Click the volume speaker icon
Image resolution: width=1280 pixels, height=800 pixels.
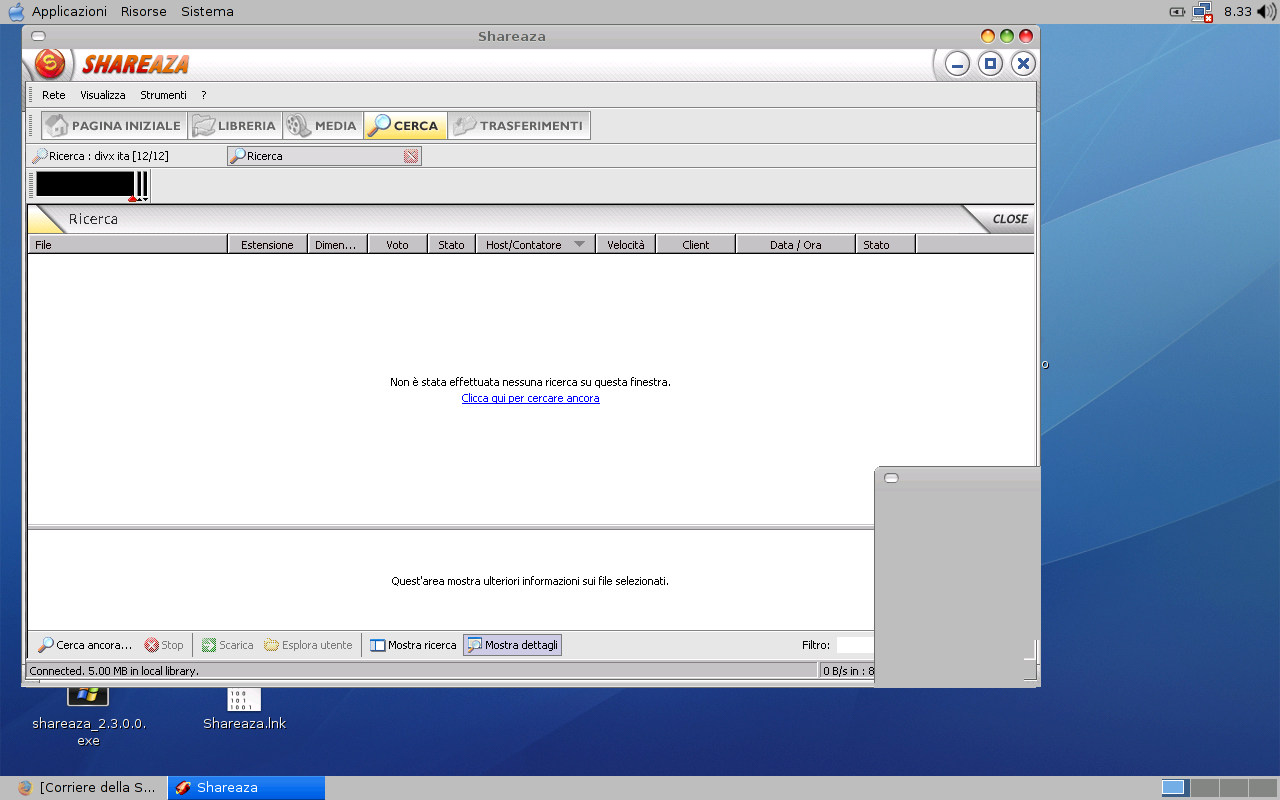pos(1266,12)
